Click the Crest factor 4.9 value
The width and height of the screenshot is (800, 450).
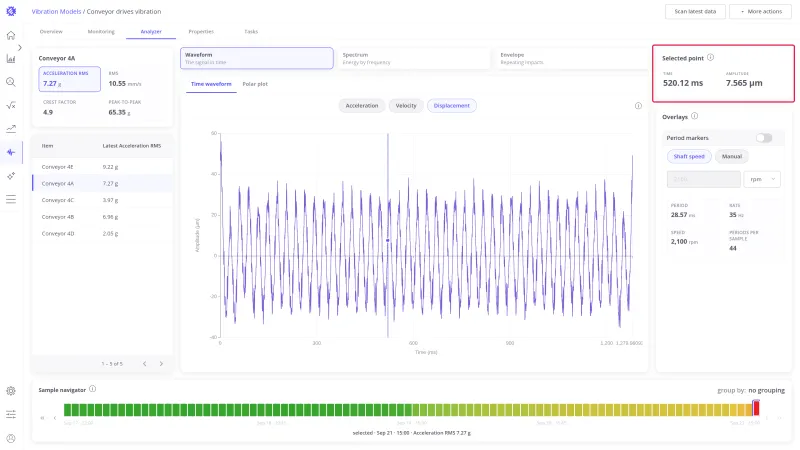48,112
